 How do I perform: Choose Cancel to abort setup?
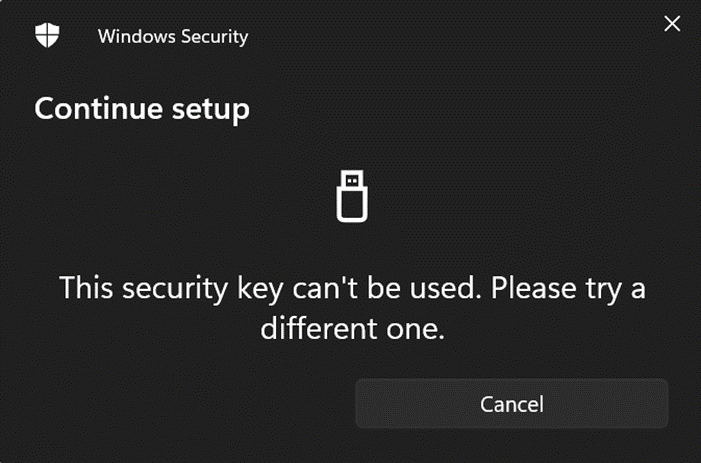click(511, 404)
